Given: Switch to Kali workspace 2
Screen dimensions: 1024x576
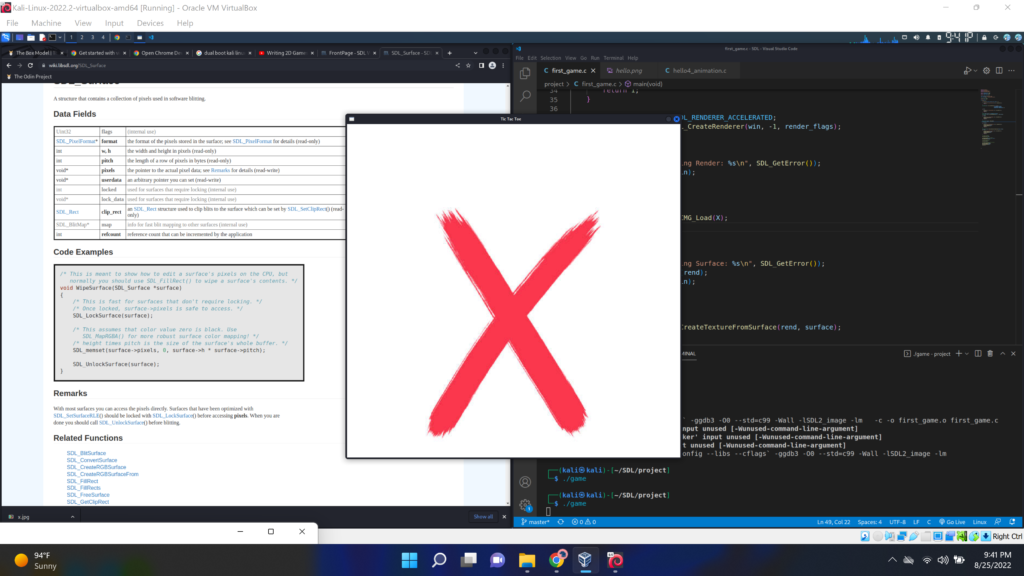Looking at the screenshot, I should pos(82,38).
